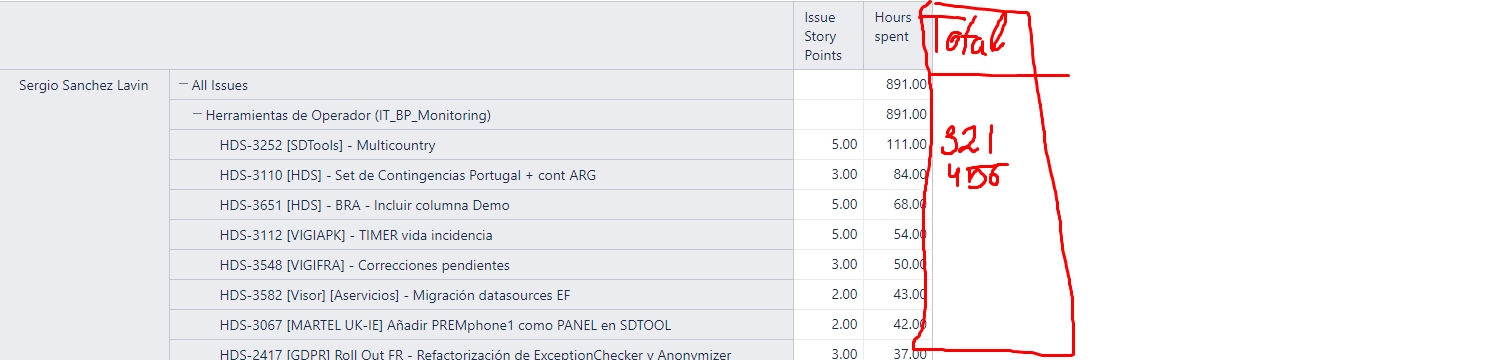Click the Issue Story Points column header
1491x360 pixels.
[828, 36]
